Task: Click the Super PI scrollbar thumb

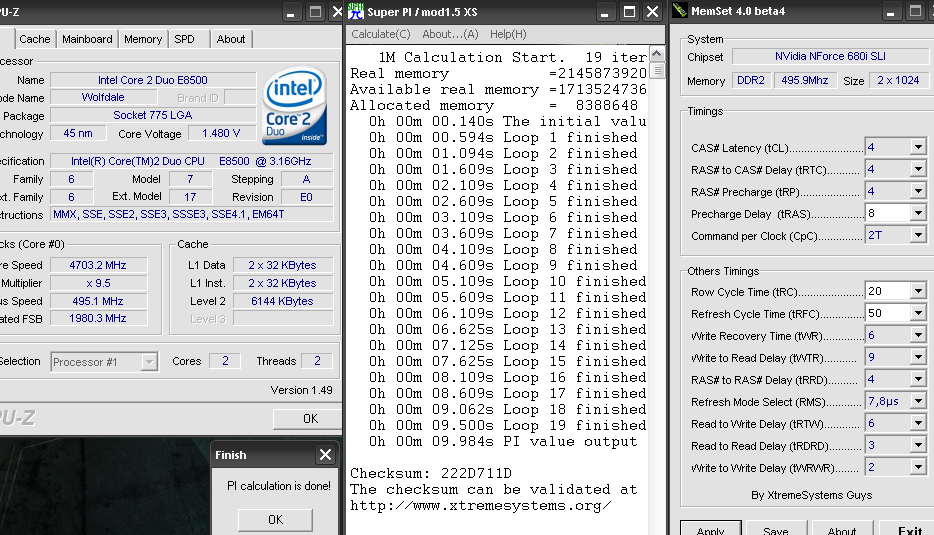Action: [656, 70]
